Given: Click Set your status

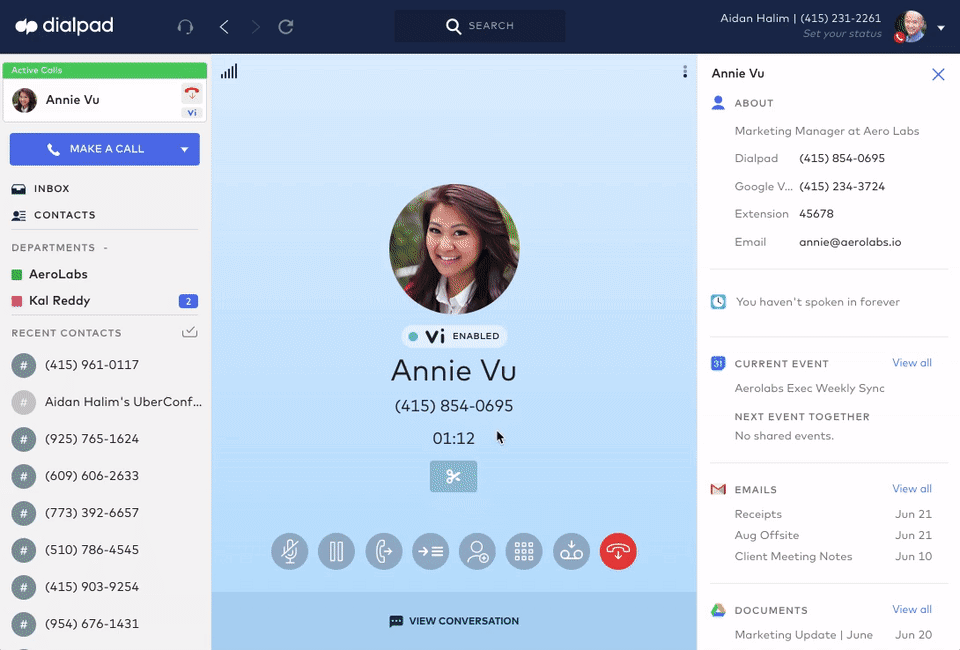Looking at the screenshot, I should pyautogui.click(x=842, y=34).
